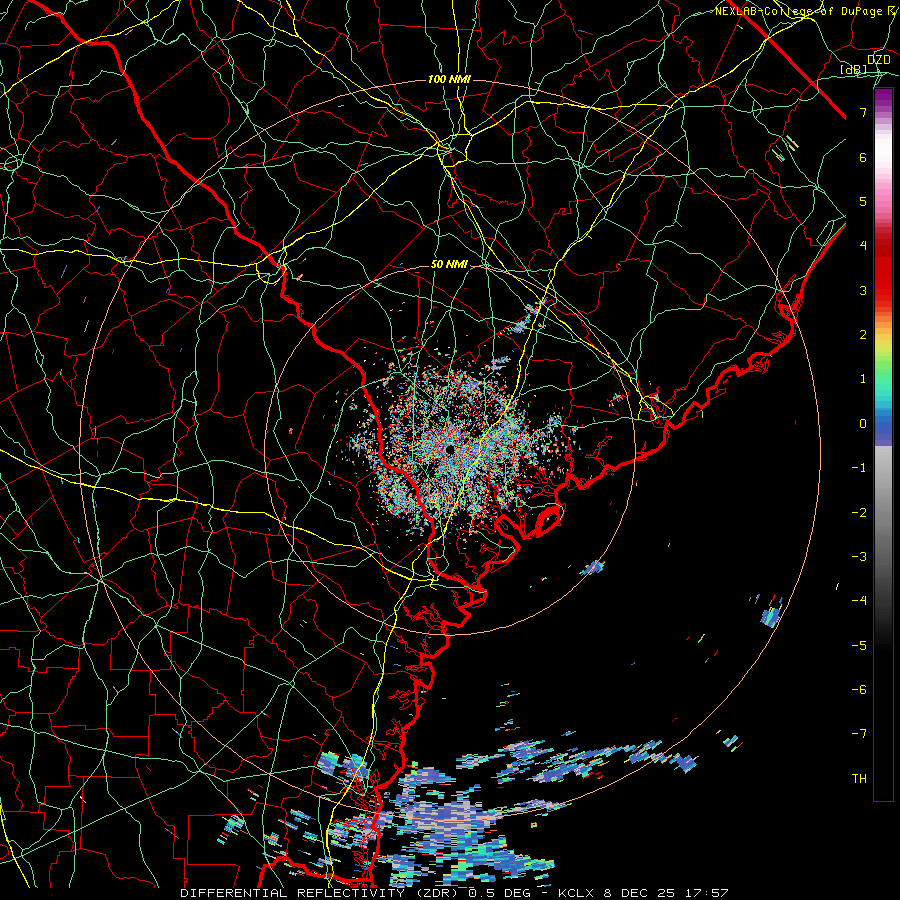
Task: Click the "1" value on color scale
Action: [863, 379]
